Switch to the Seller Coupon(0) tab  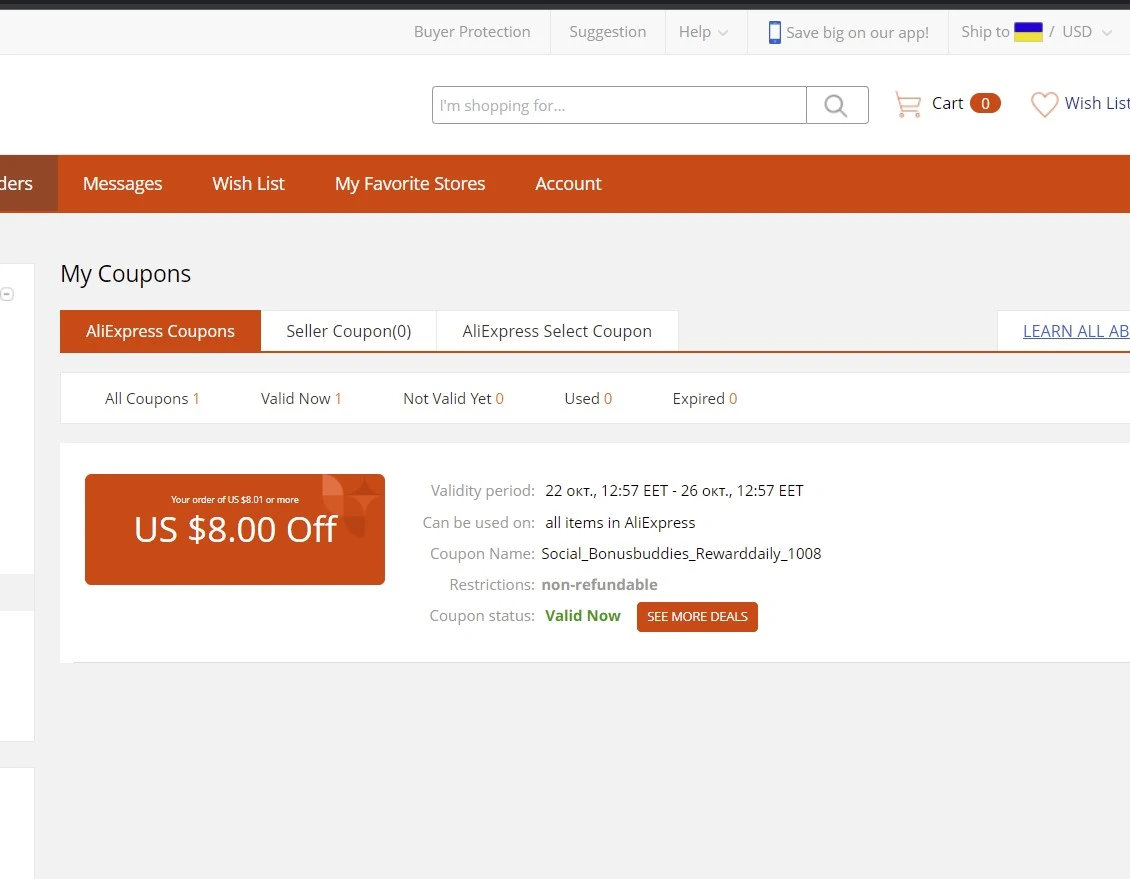pyautogui.click(x=349, y=331)
